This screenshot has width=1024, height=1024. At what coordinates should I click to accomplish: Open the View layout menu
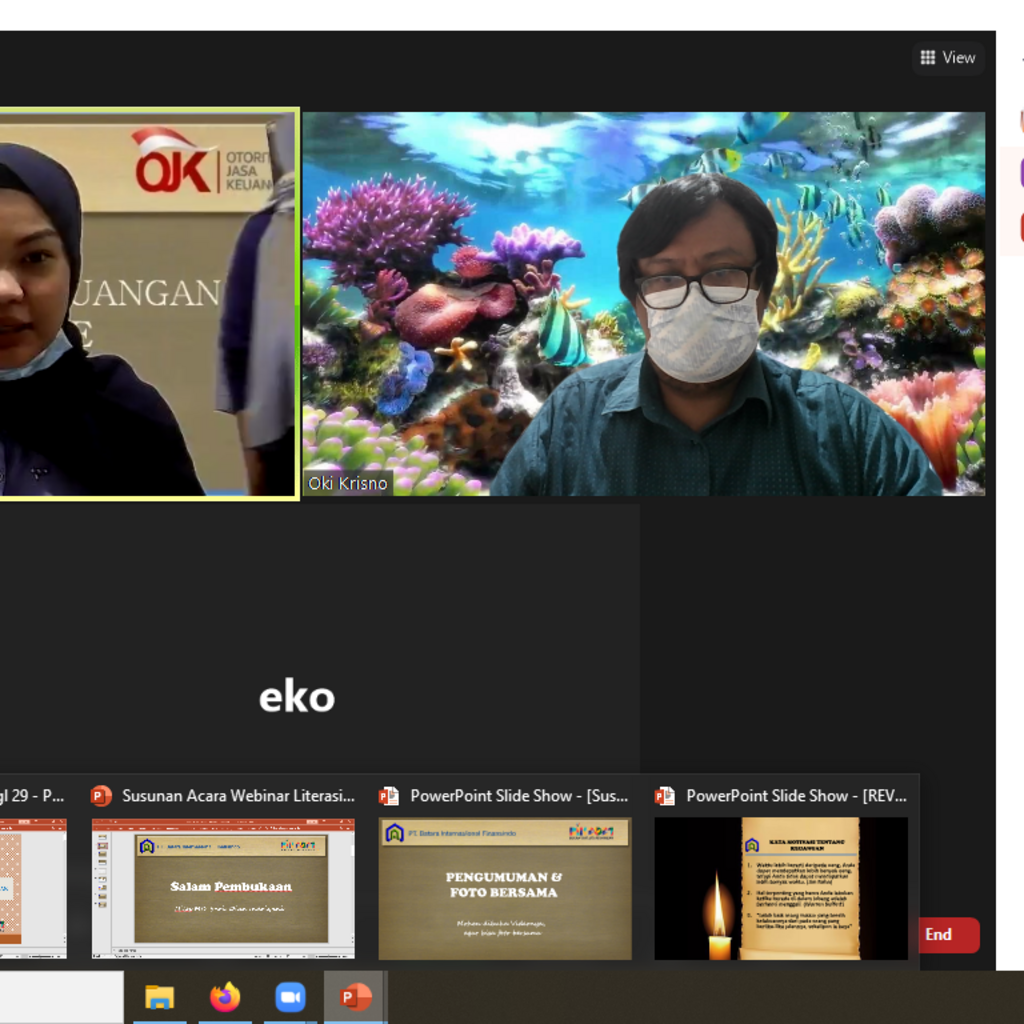(947, 58)
